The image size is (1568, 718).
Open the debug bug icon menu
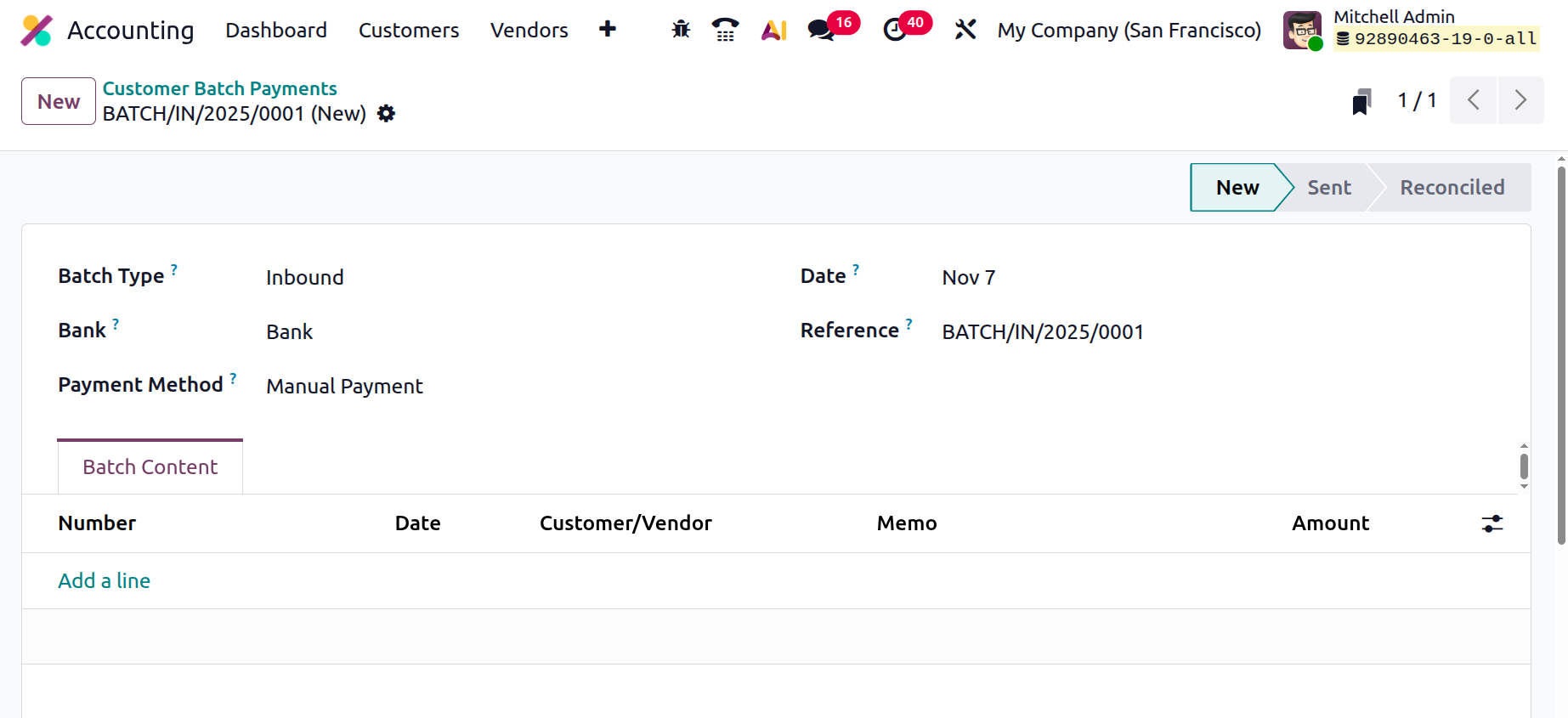tap(681, 30)
